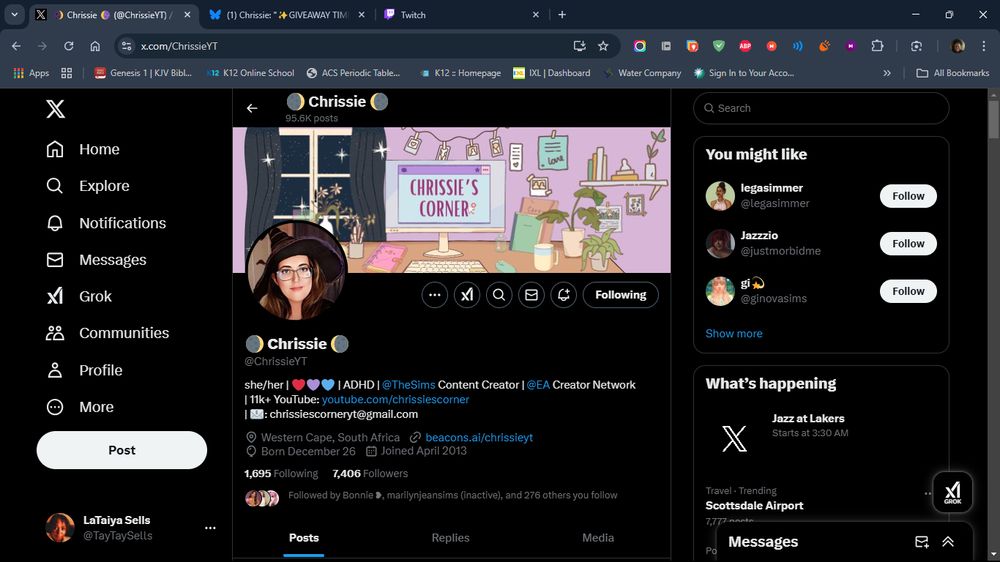Click the Search input field

(821, 108)
